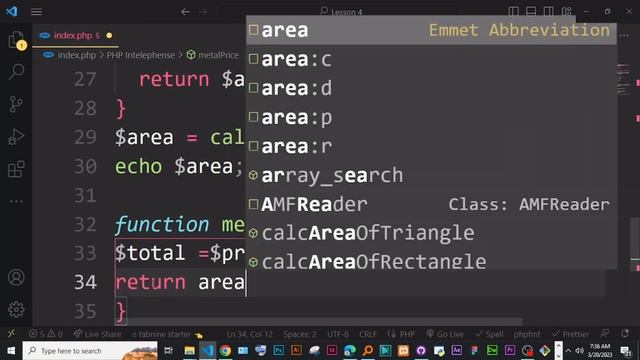Open the Windows Start menu

point(11,351)
